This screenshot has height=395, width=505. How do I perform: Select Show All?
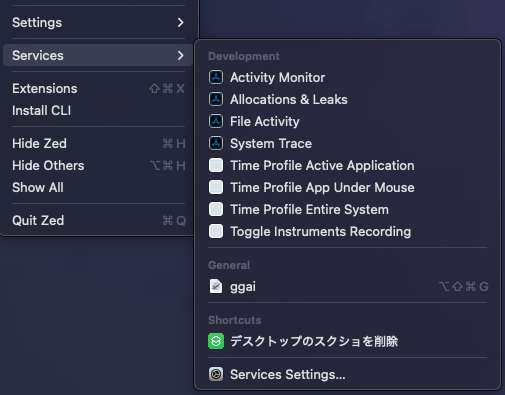point(98,187)
